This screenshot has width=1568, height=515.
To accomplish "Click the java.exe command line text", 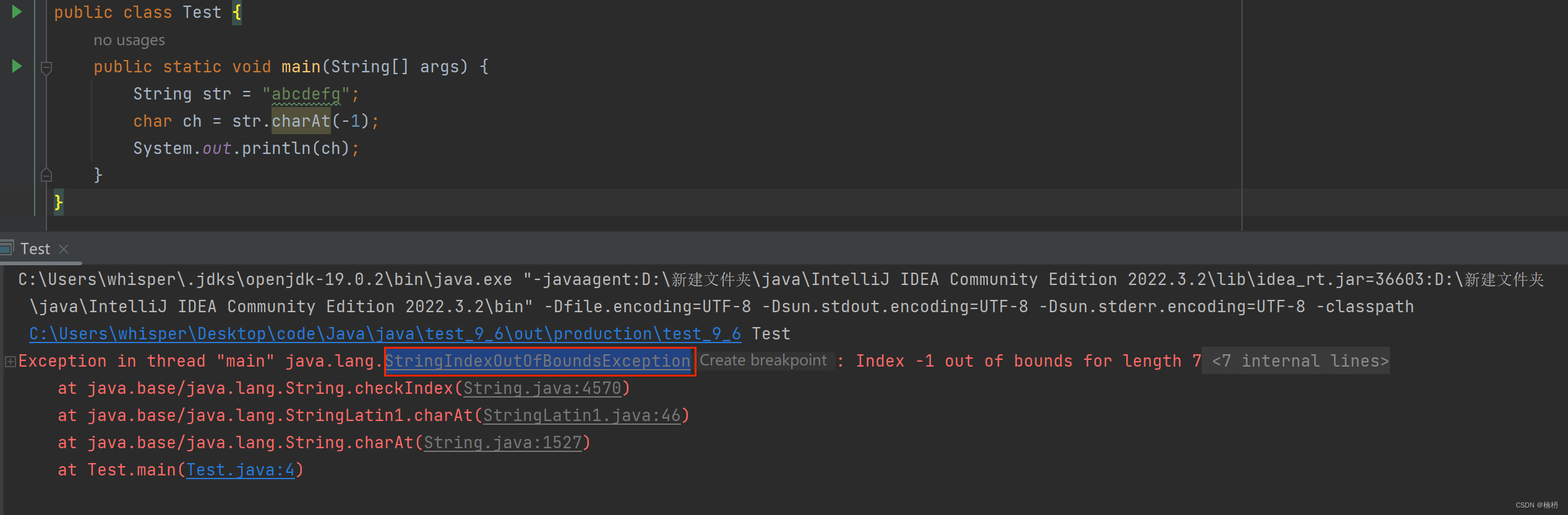I will tap(265, 279).
